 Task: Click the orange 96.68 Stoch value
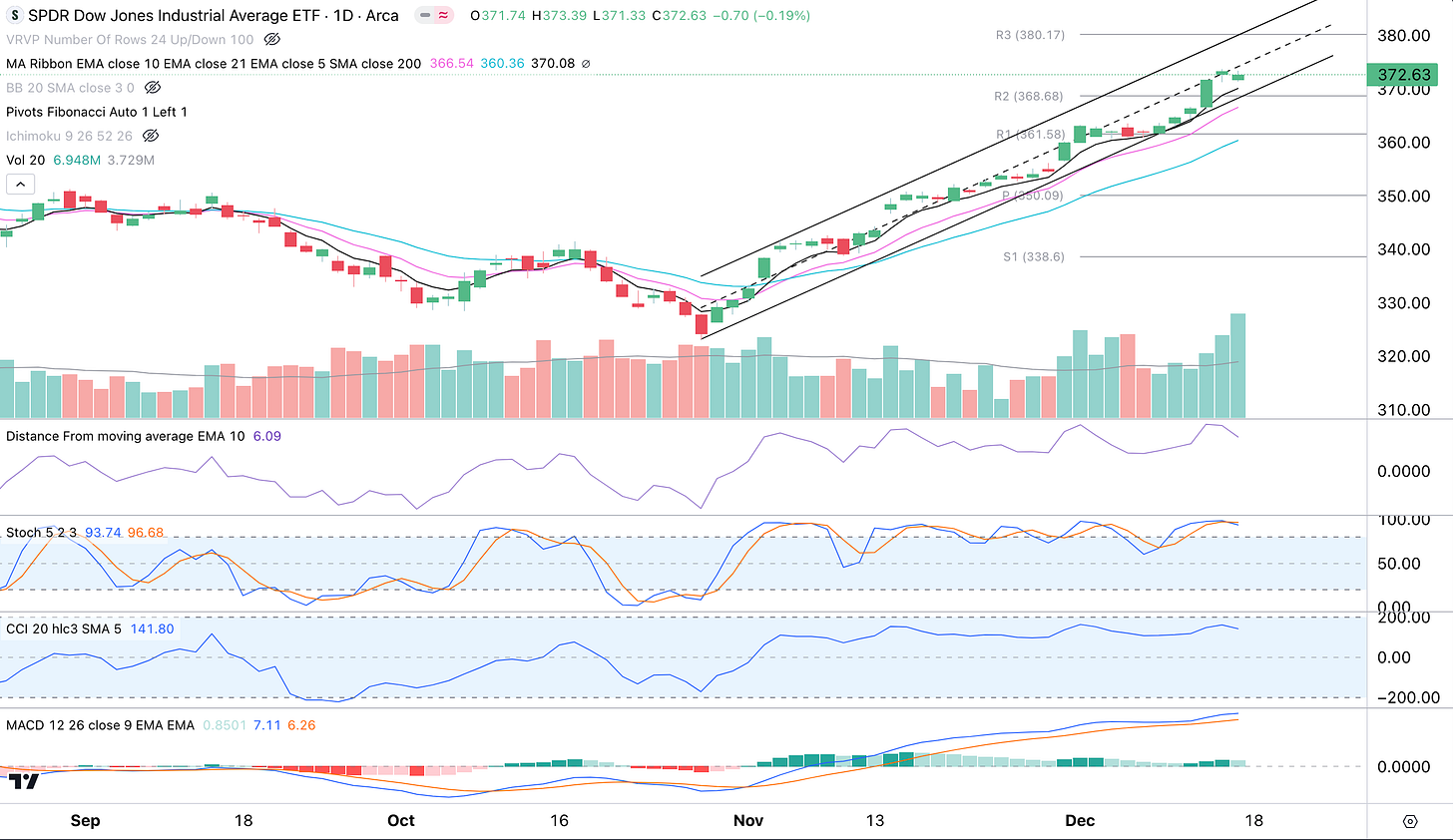[x=146, y=533]
